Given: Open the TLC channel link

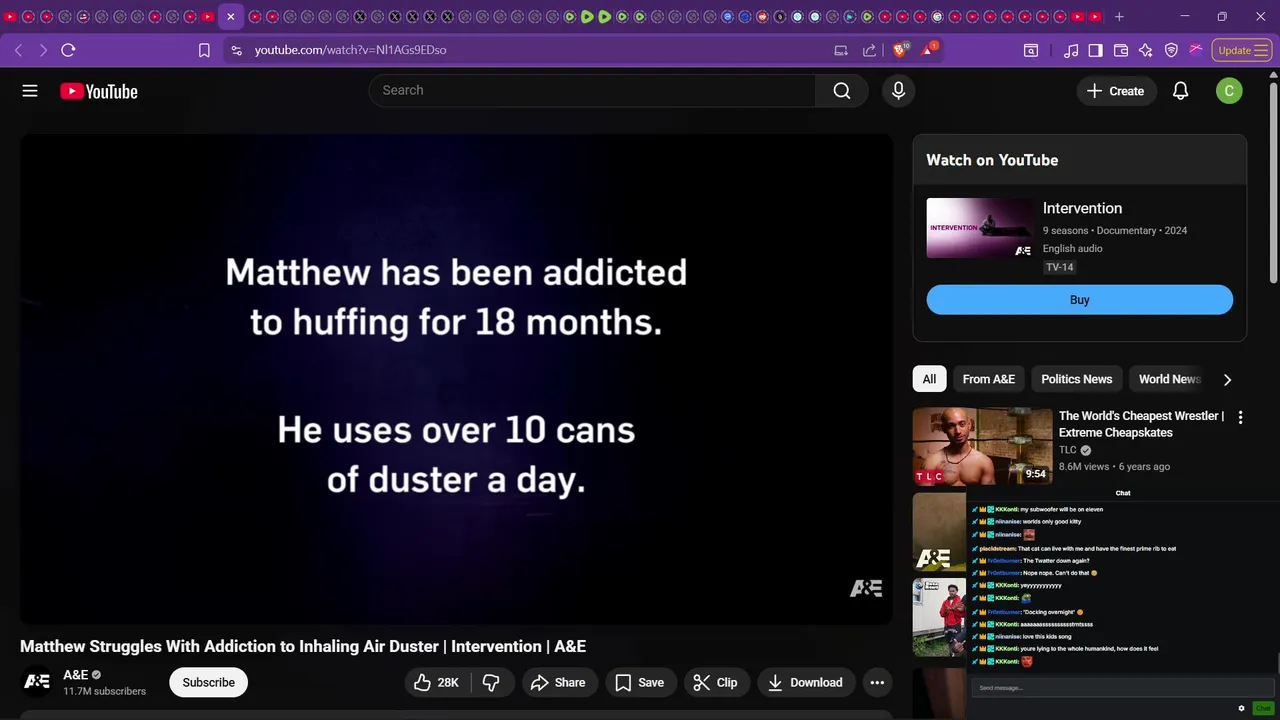Looking at the screenshot, I should (x=1067, y=450).
